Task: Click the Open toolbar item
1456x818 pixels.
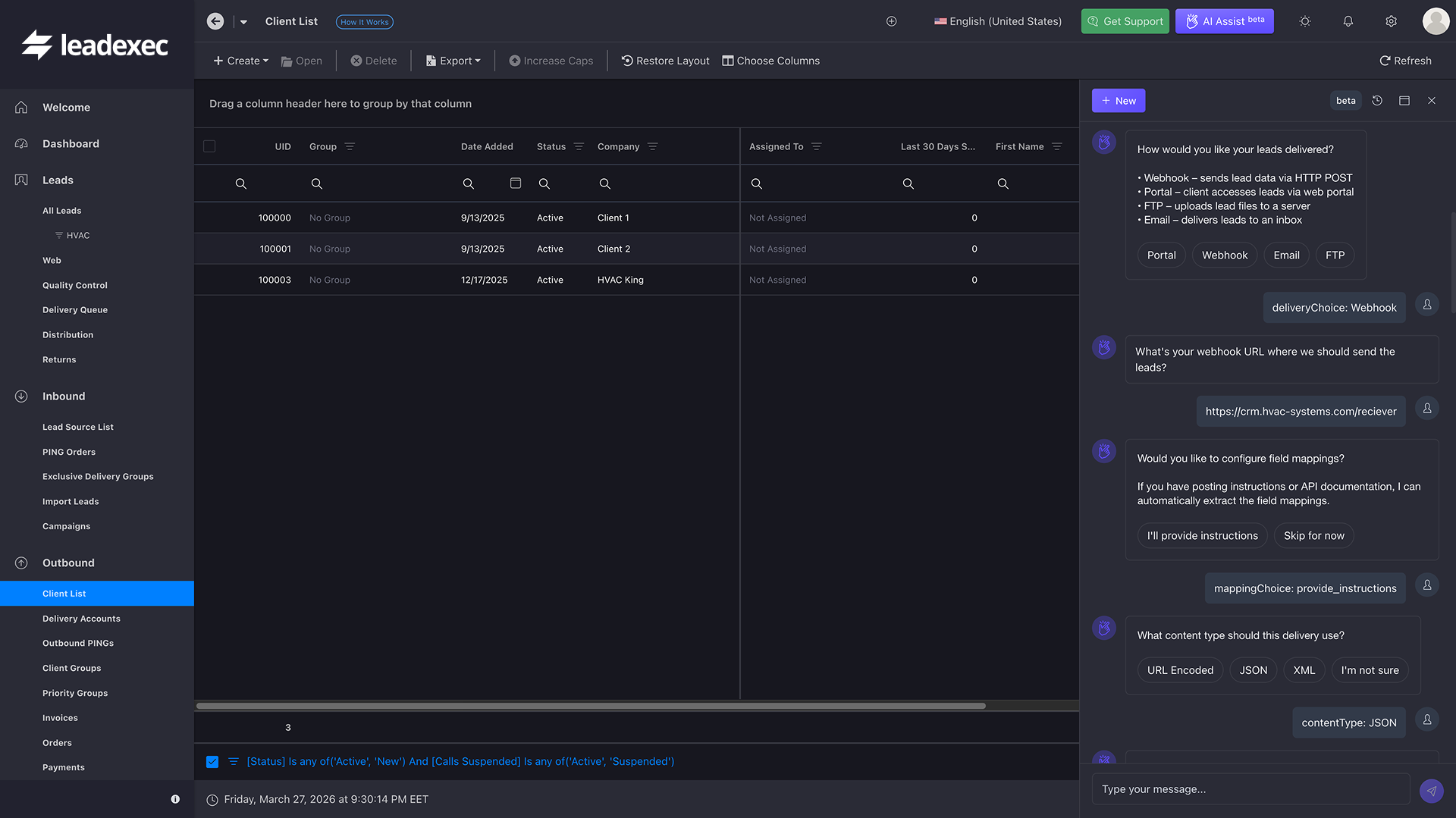Action: [x=302, y=61]
